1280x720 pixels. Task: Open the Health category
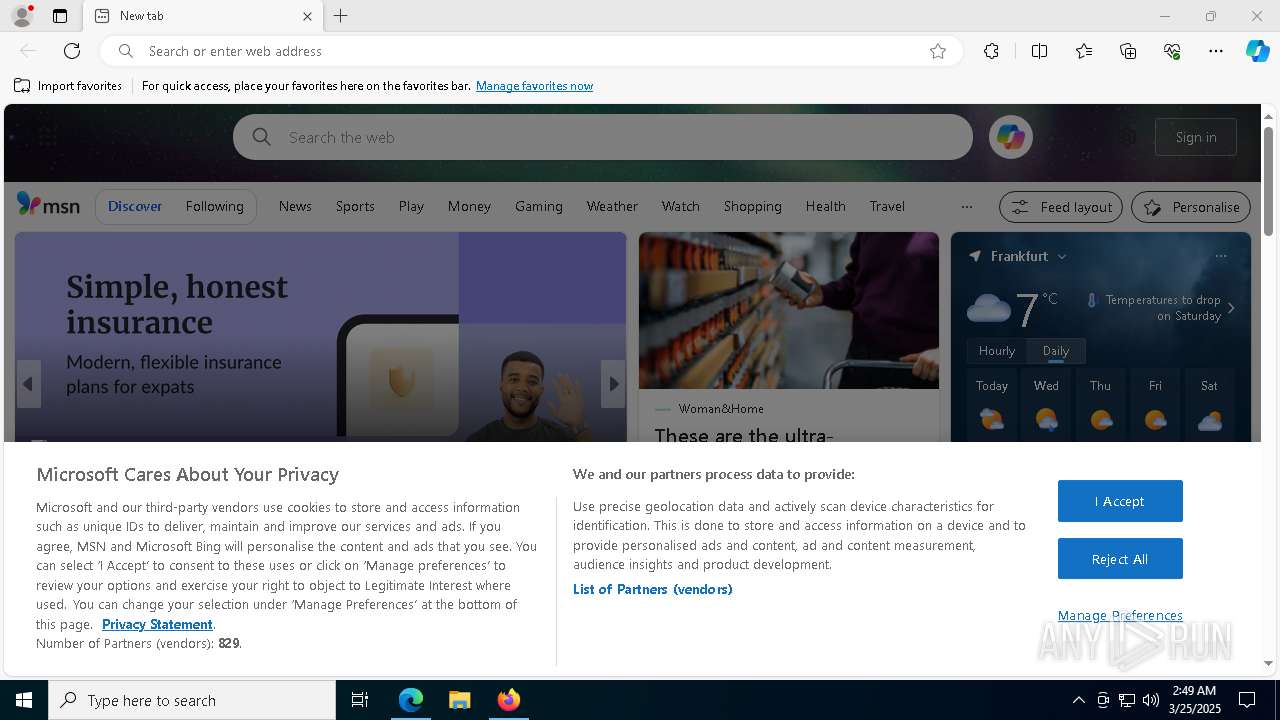tap(825, 206)
